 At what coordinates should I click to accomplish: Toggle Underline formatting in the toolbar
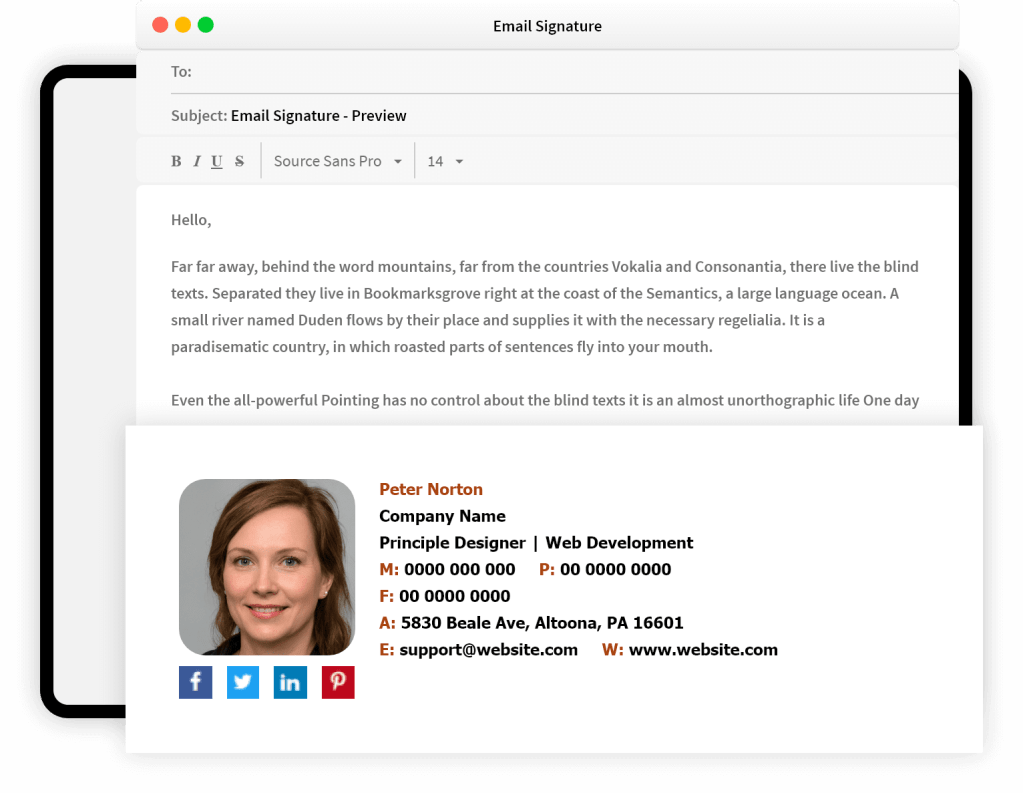(217, 162)
